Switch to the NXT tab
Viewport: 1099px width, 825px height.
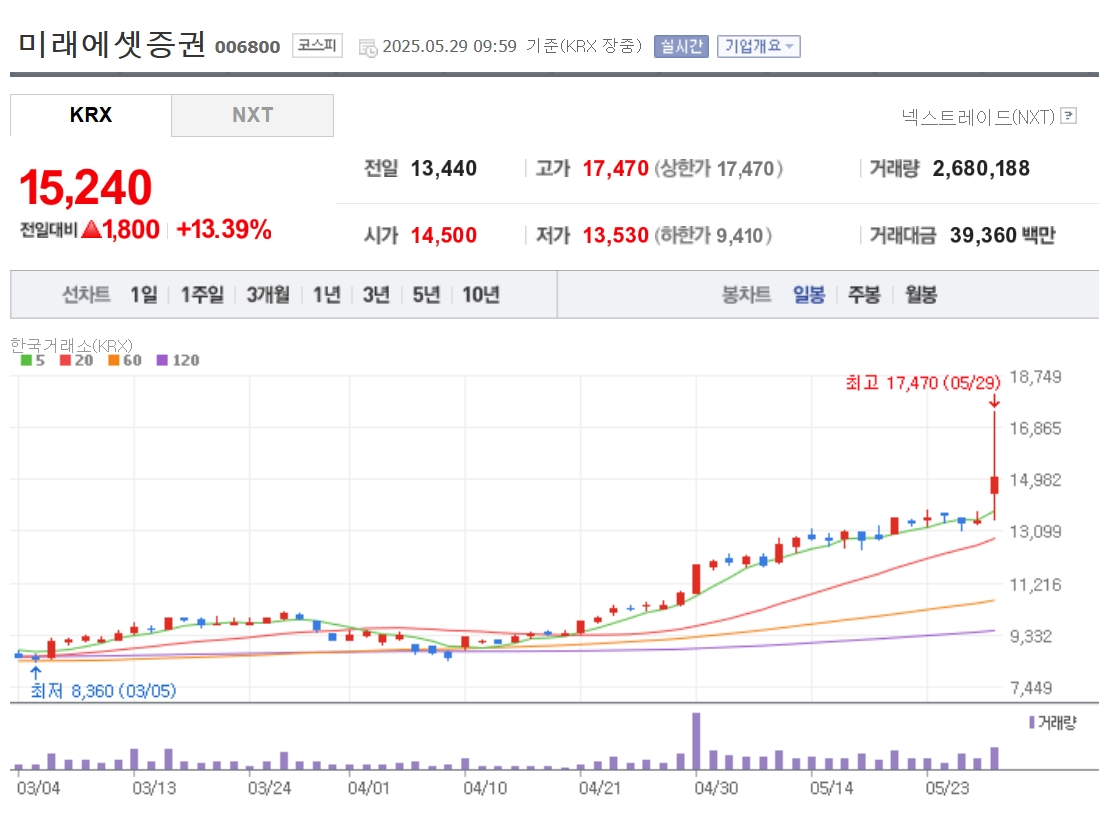tap(252, 115)
